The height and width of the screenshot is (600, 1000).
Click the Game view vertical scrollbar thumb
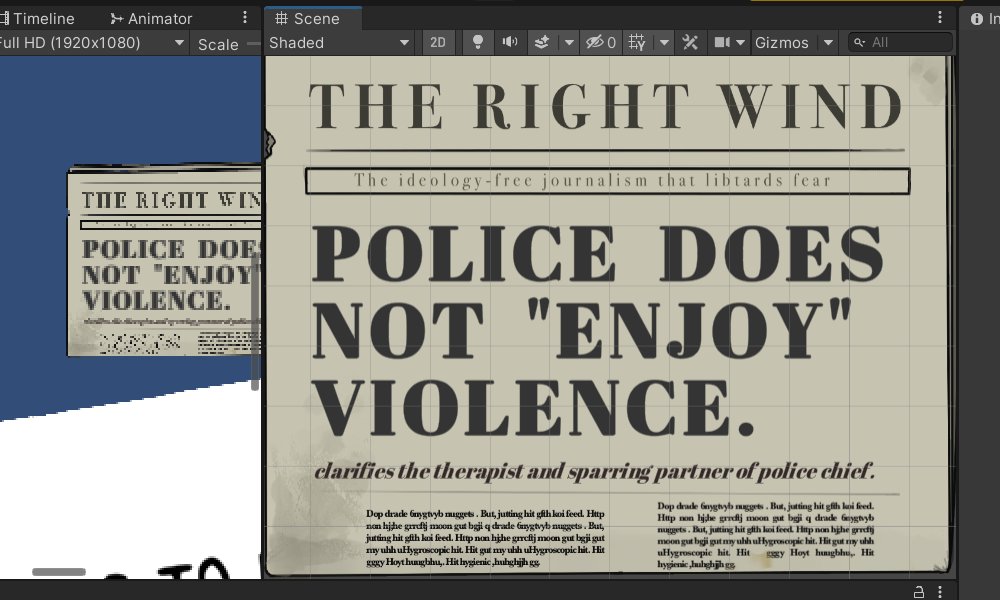click(x=255, y=320)
